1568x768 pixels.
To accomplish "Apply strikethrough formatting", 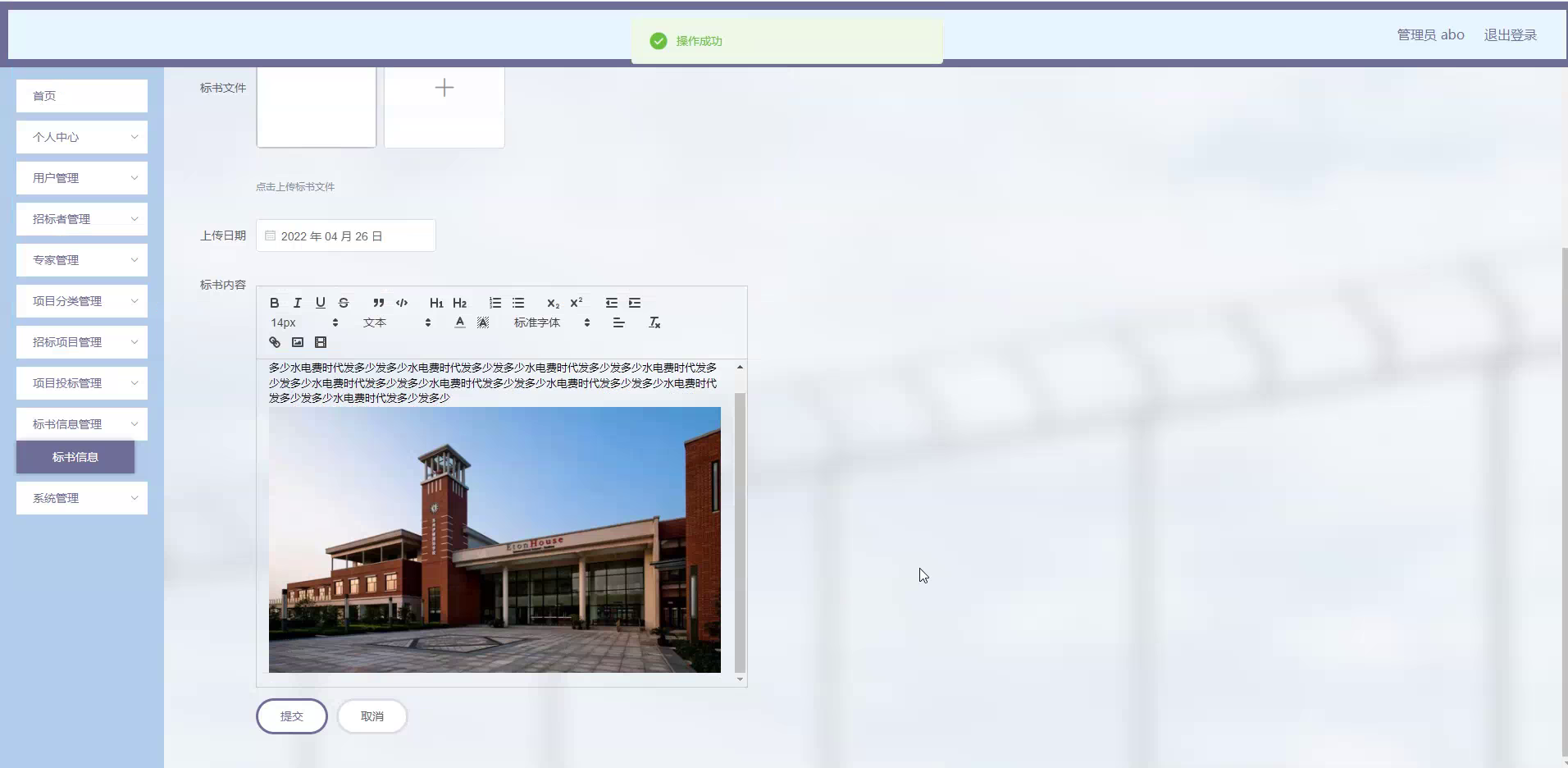I will click(344, 303).
